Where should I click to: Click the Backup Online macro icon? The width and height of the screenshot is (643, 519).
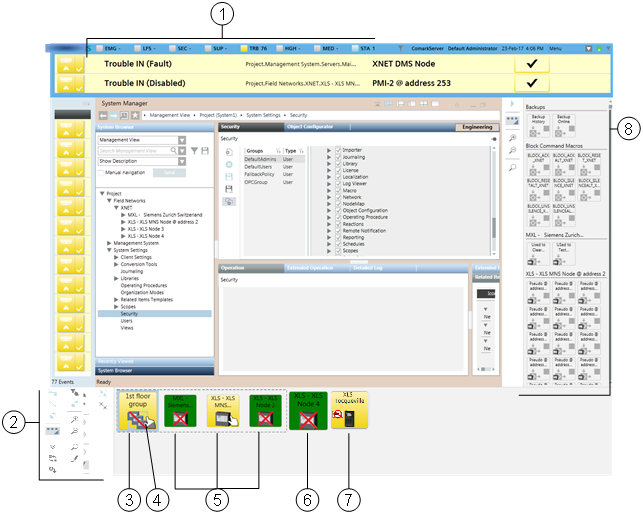563,125
